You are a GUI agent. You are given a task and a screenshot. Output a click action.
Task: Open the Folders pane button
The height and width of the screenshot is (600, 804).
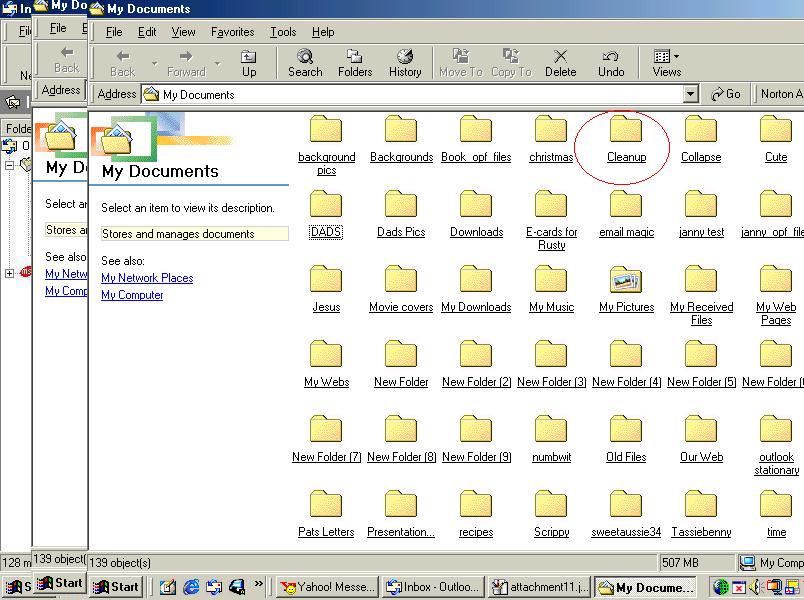(x=355, y=62)
